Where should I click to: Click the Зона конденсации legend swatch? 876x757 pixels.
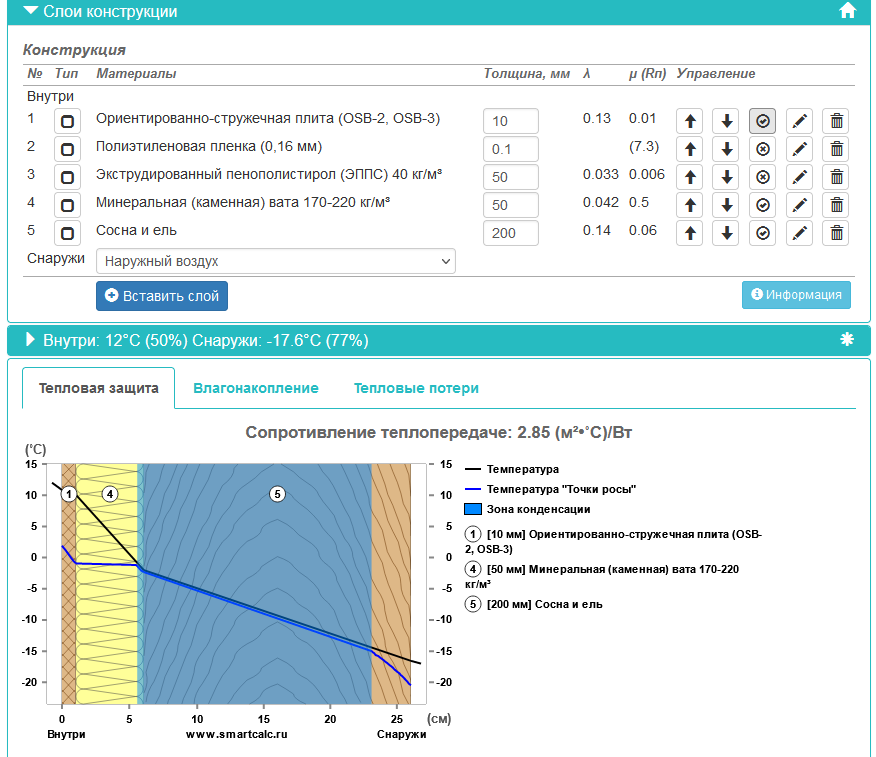coord(473,509)
